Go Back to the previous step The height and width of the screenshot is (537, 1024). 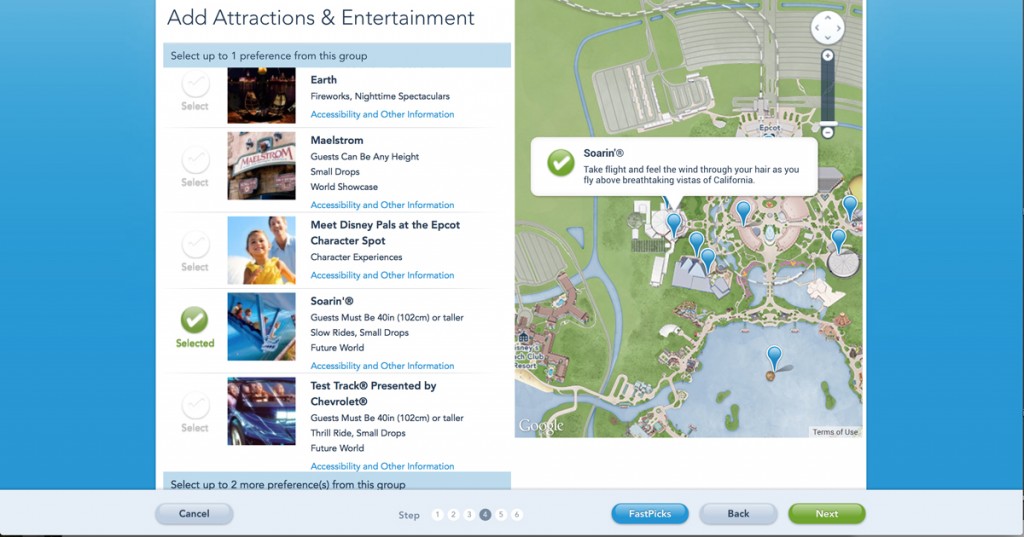(x=738, y=513)
